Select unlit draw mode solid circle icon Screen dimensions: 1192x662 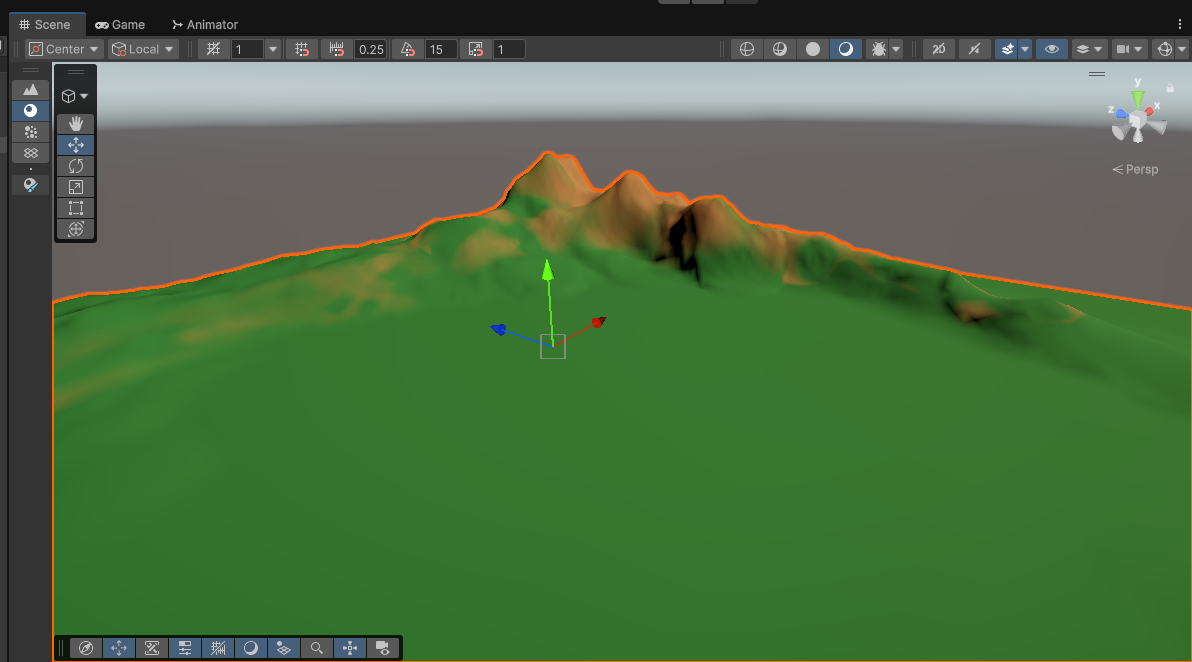click(813, 49)
